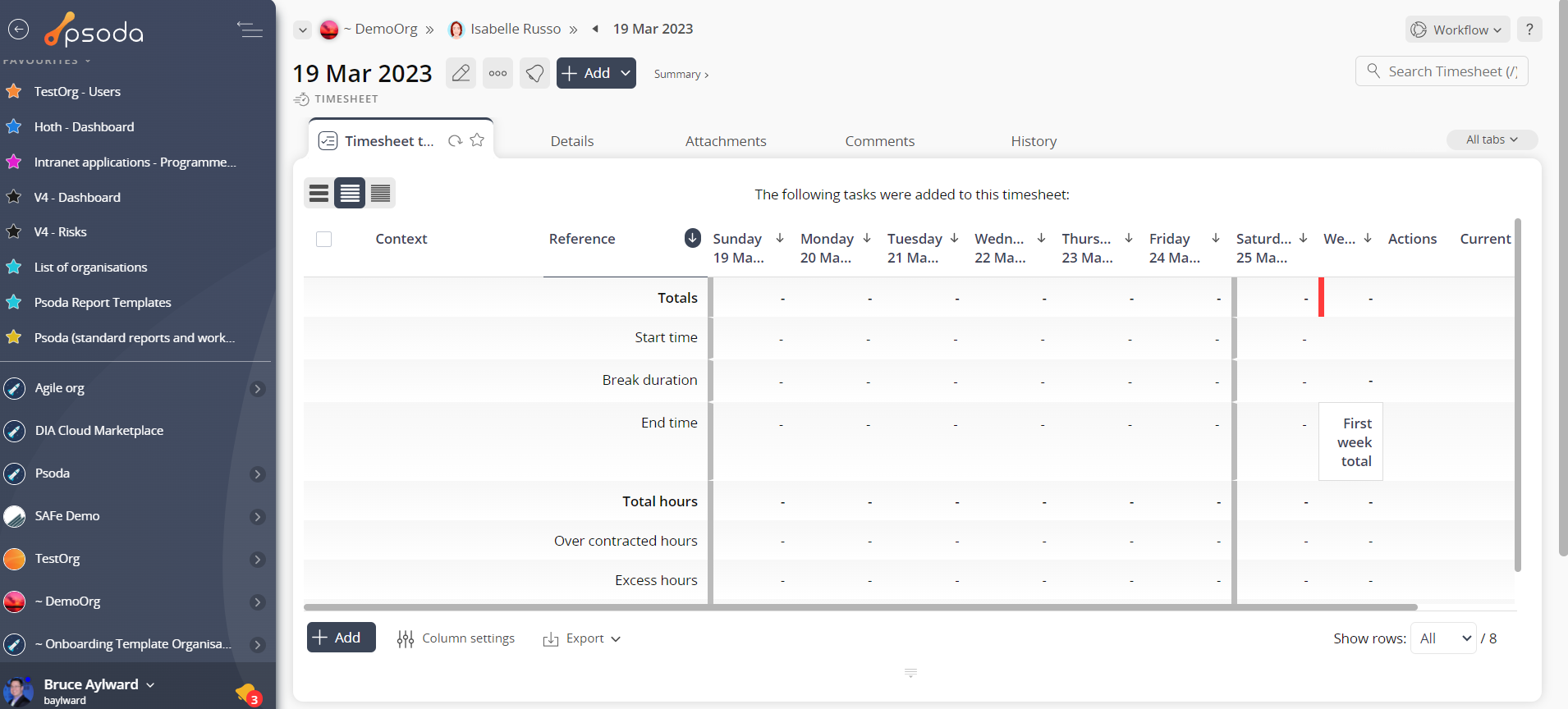Image resolution: width=1568 pixels, height=709 pixels.
Task: Click the orange TestOrg organisation icon
Action: (x=15, y=559)
